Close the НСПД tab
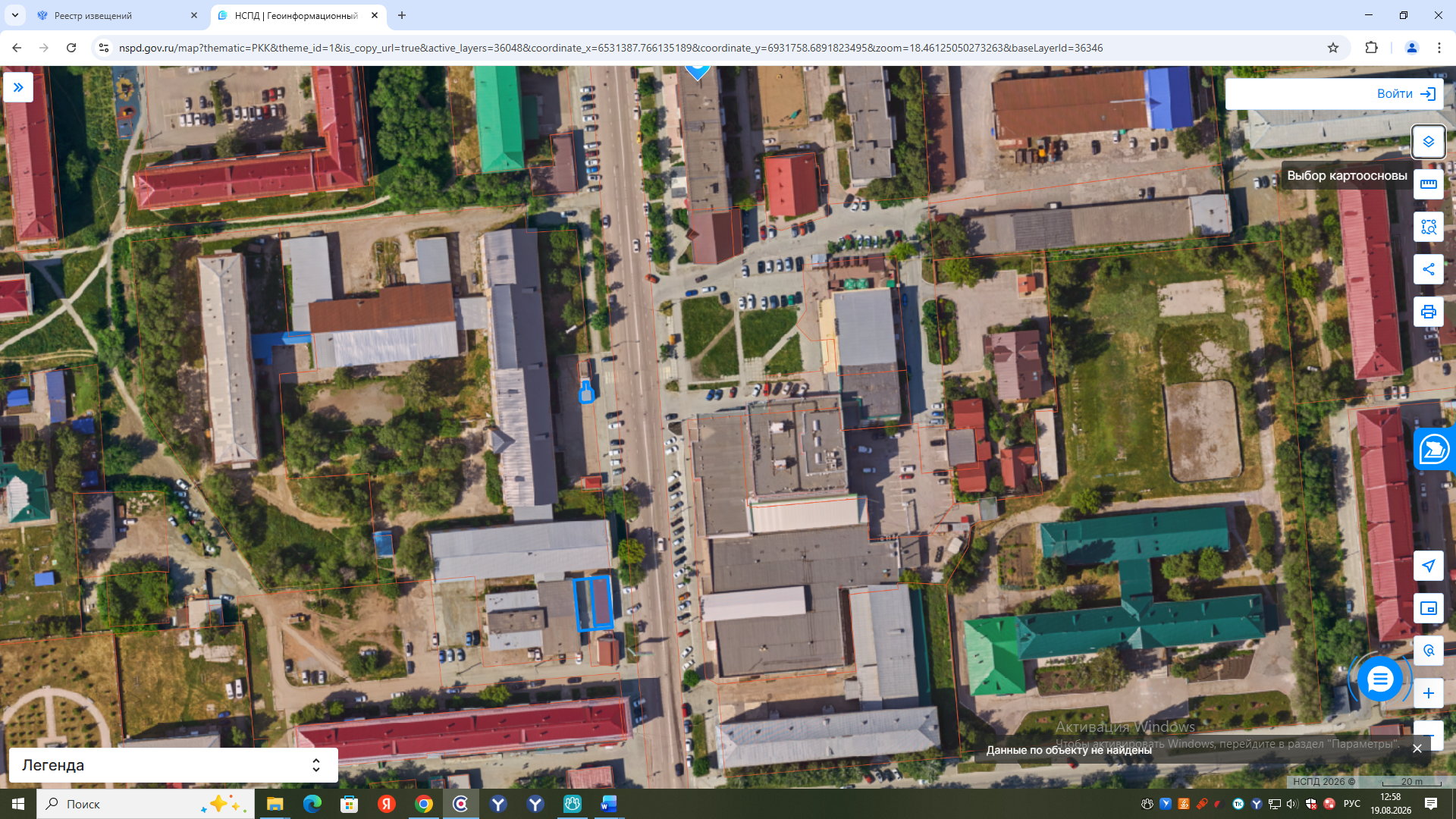 tap(375, 15)
